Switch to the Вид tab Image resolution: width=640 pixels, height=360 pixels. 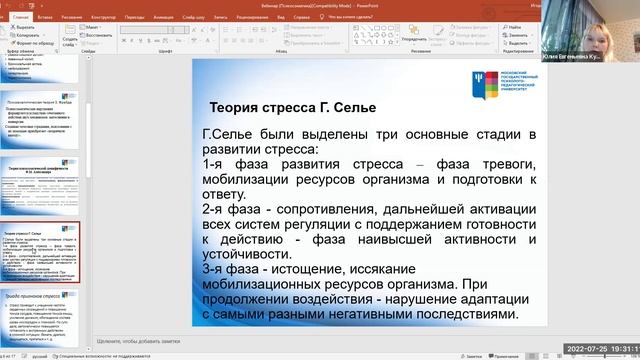point(281,17)
